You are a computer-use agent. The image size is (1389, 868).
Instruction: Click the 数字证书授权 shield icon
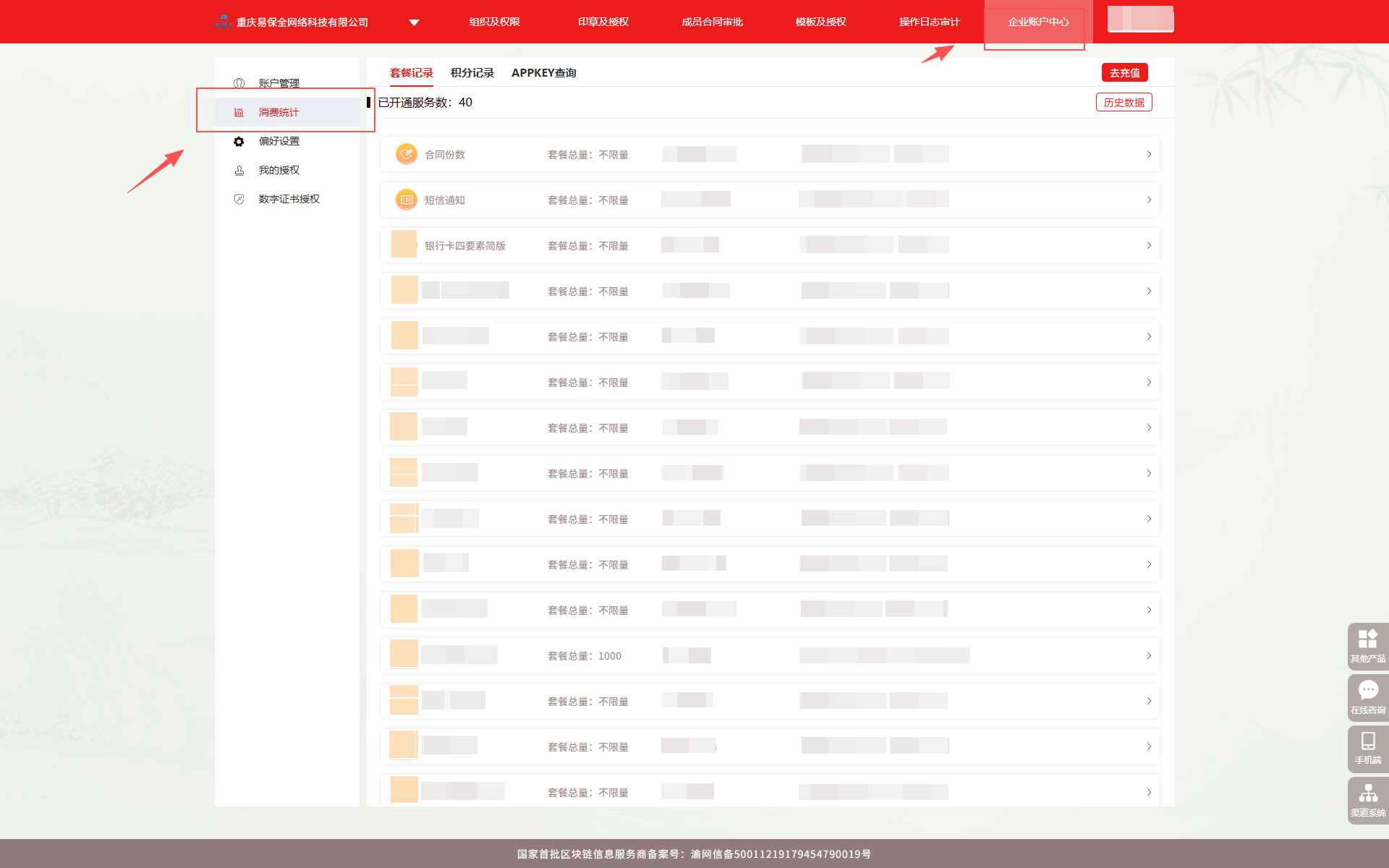point(239,199)
